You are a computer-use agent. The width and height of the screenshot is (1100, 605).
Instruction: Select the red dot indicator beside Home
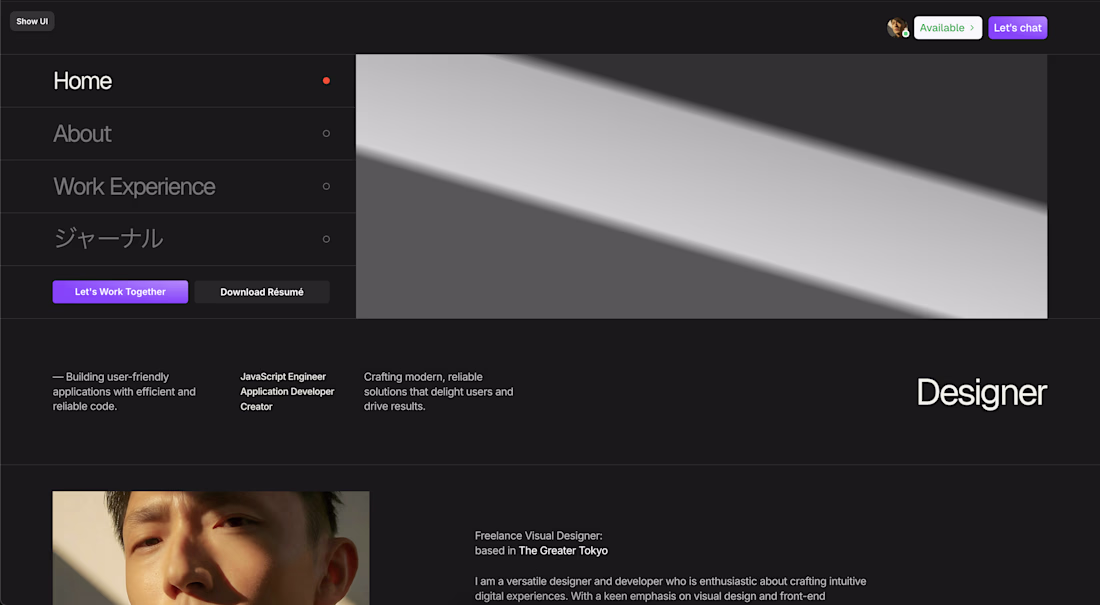(326, 81)
